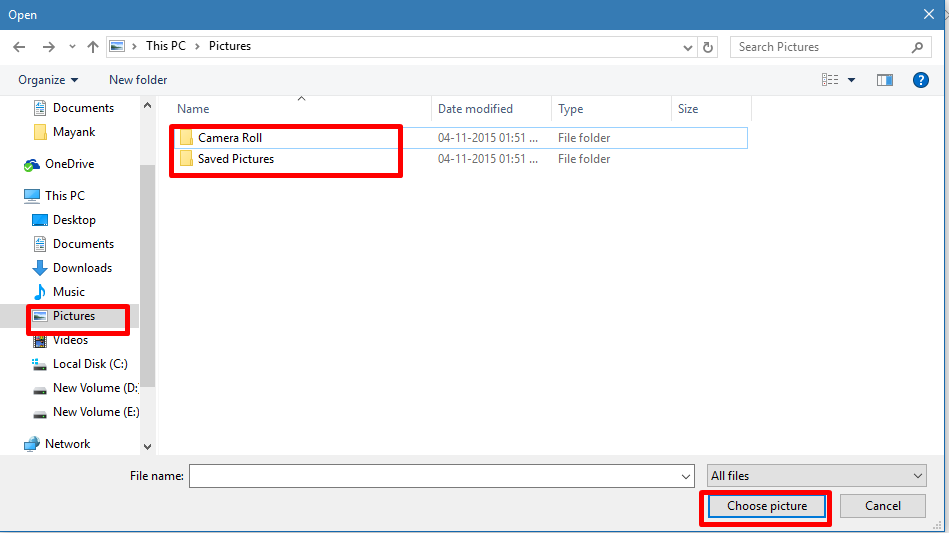Click the OneDrive cloud icon
This screenshot has width=949, height=533.
31,165
